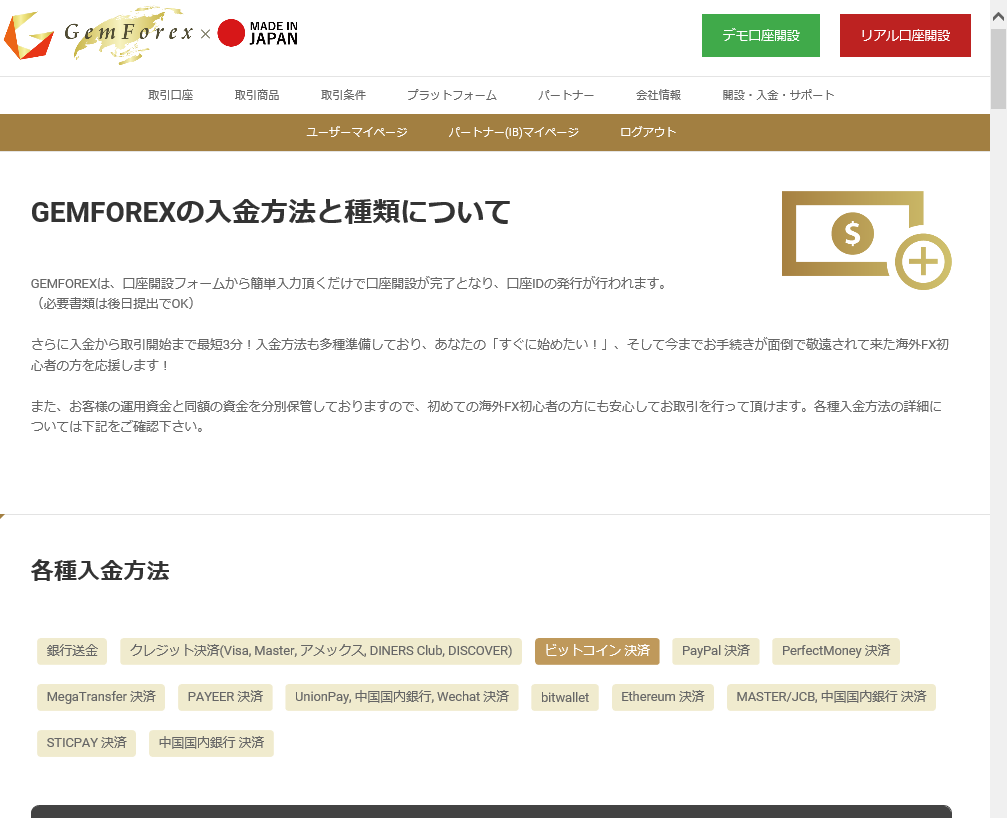The image size is (1007, 818).
Task: Click ログアウト to log out
Action: tap(647, 132)
